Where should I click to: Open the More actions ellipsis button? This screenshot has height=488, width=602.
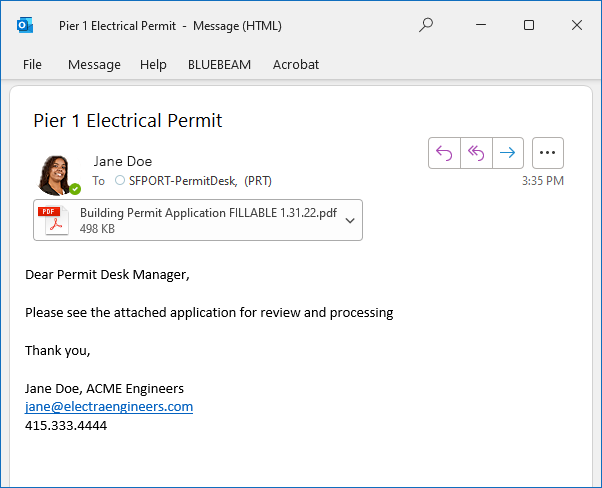pyautogui.click(x=547, y=153)
